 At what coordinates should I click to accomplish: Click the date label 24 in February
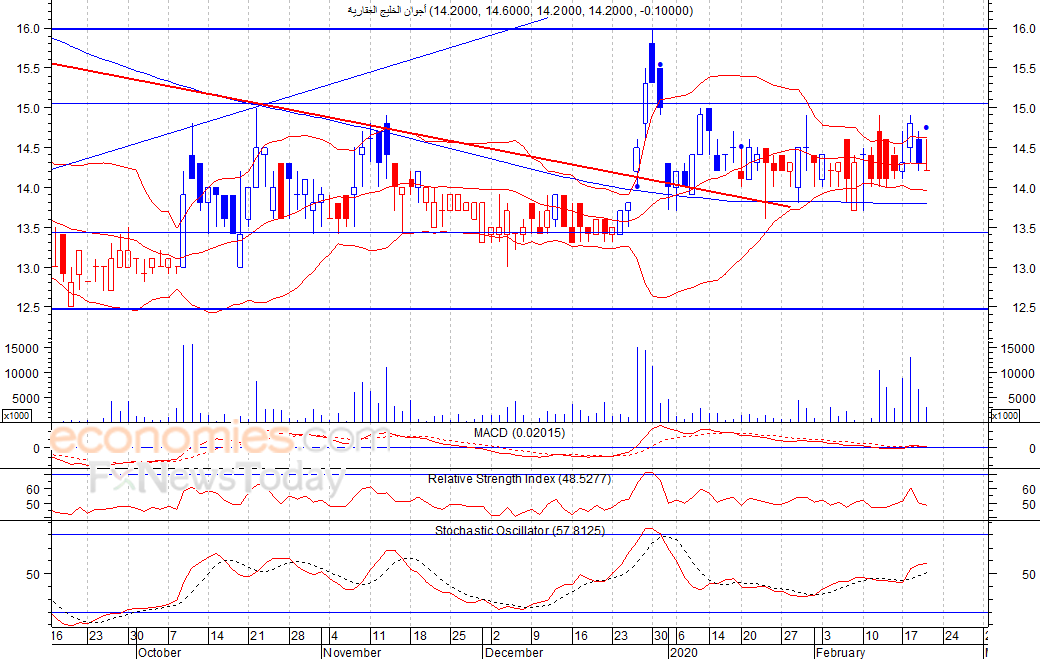pos(952,636)
